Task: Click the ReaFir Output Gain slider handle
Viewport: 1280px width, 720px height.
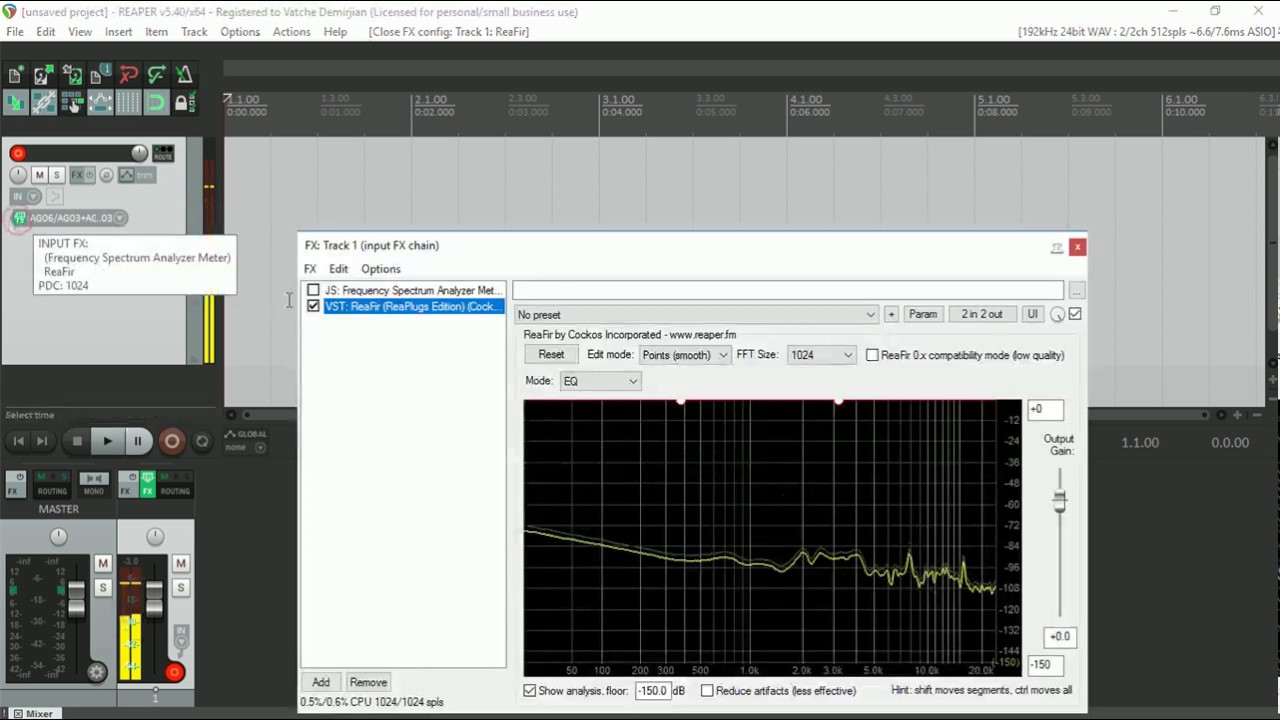Action: 1059,501
